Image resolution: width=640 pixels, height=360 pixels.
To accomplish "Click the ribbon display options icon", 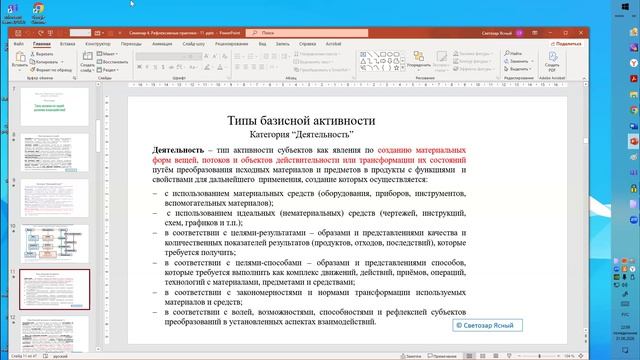I will [x=535, y=33].
